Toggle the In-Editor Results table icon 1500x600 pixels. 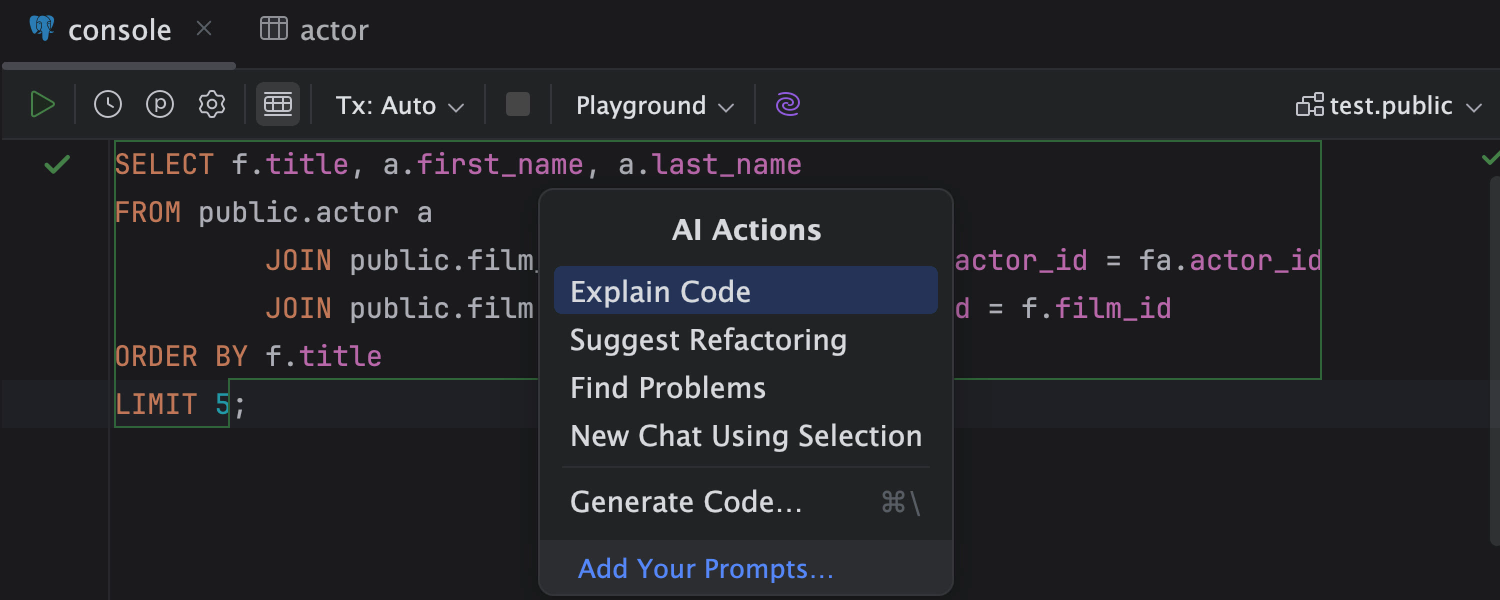point(278,105)
